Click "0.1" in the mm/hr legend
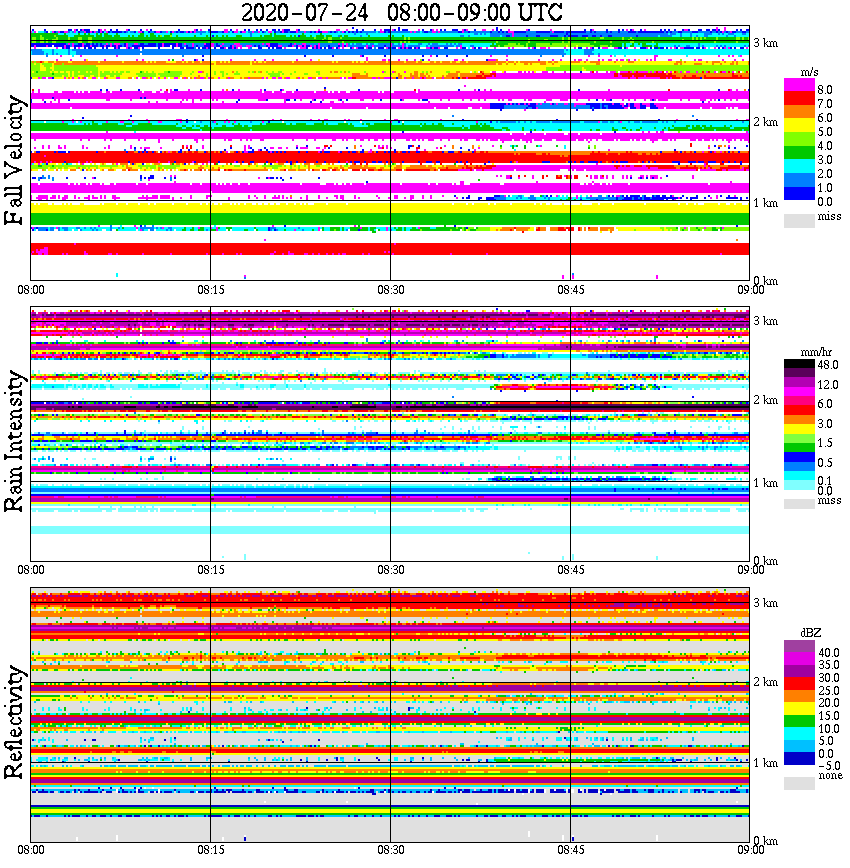 click(x=825, y=481)
